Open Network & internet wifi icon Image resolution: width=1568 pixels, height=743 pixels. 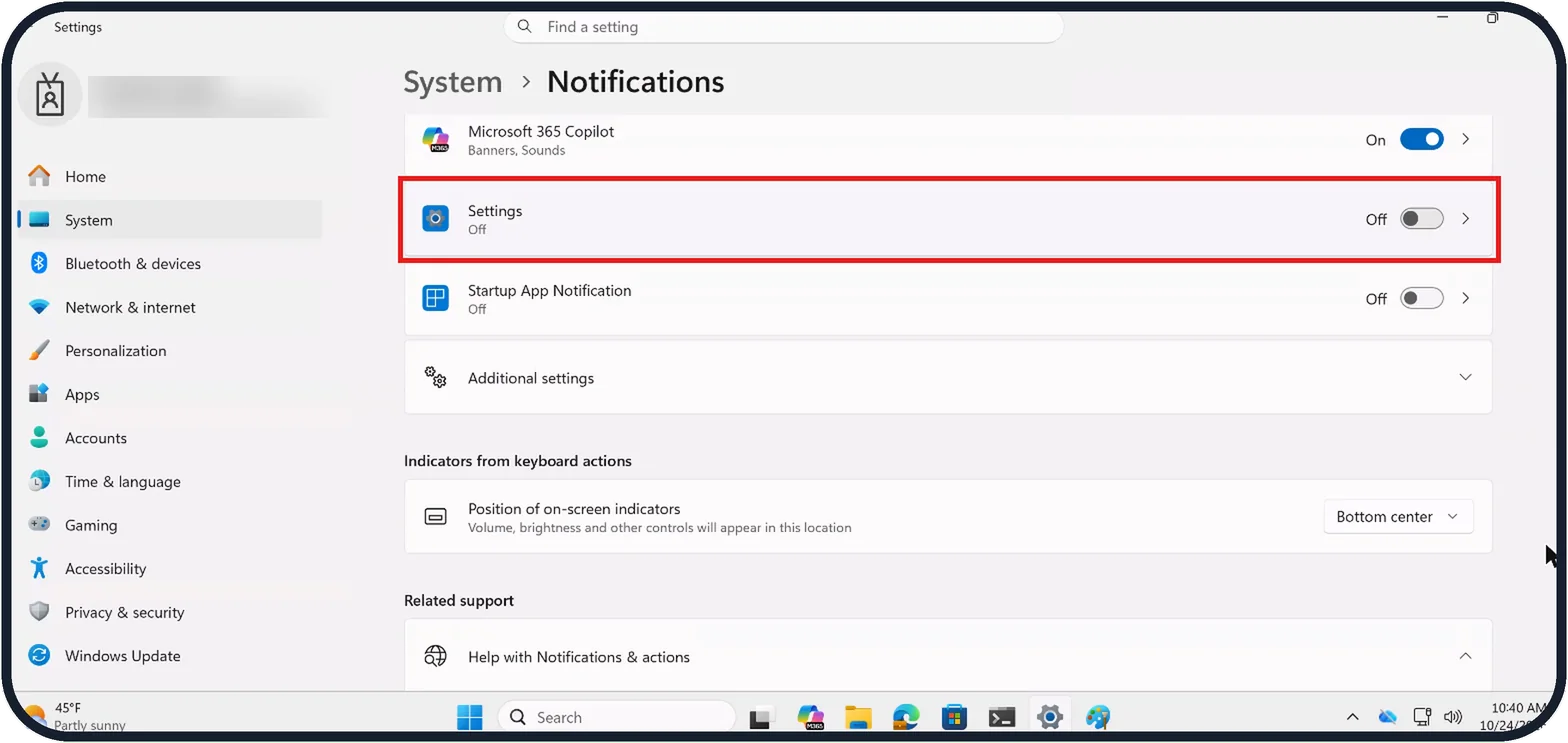pos(39,307)
